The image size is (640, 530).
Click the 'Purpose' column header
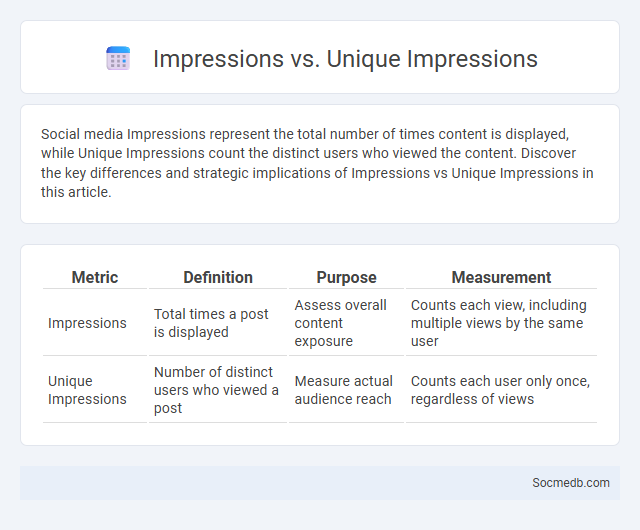tap(346, 278)
